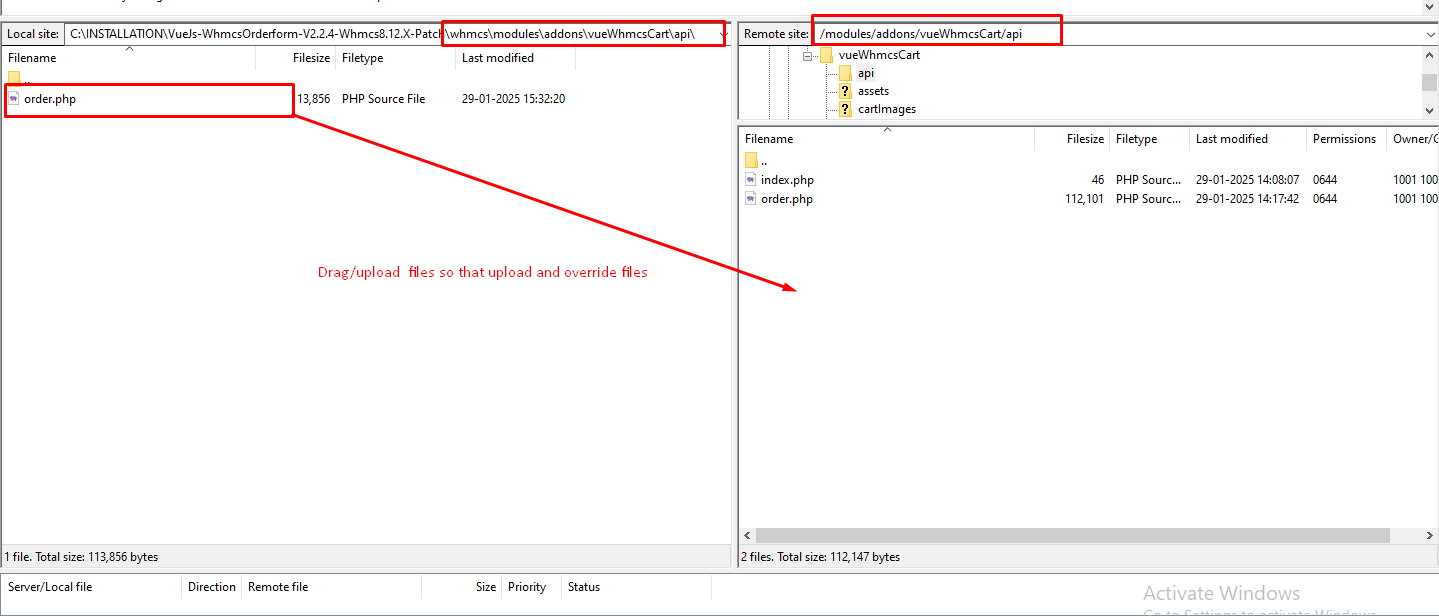Sort remote files by Filesize column
Image resolution: width=1439 pixels, height=616 pixels.
pyautogui.click(x=1084, y=139)
